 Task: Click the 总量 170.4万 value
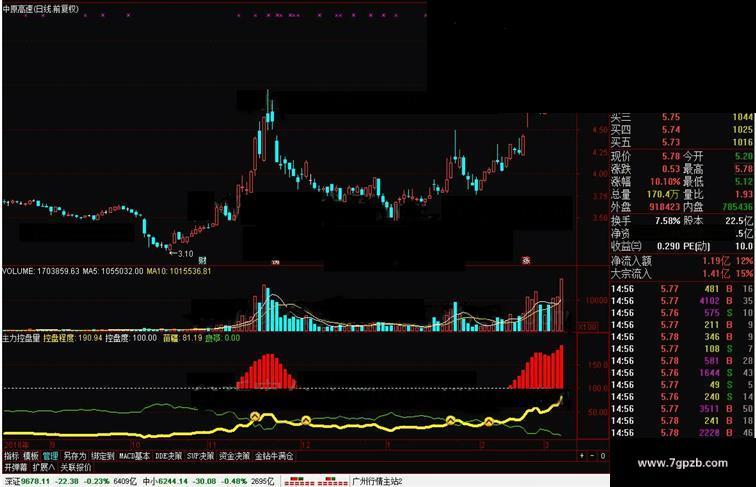click(663, 194)
